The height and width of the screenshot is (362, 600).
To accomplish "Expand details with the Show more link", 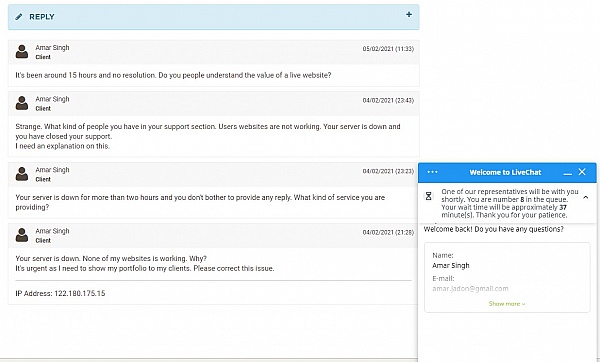I will tap(507, 304).
